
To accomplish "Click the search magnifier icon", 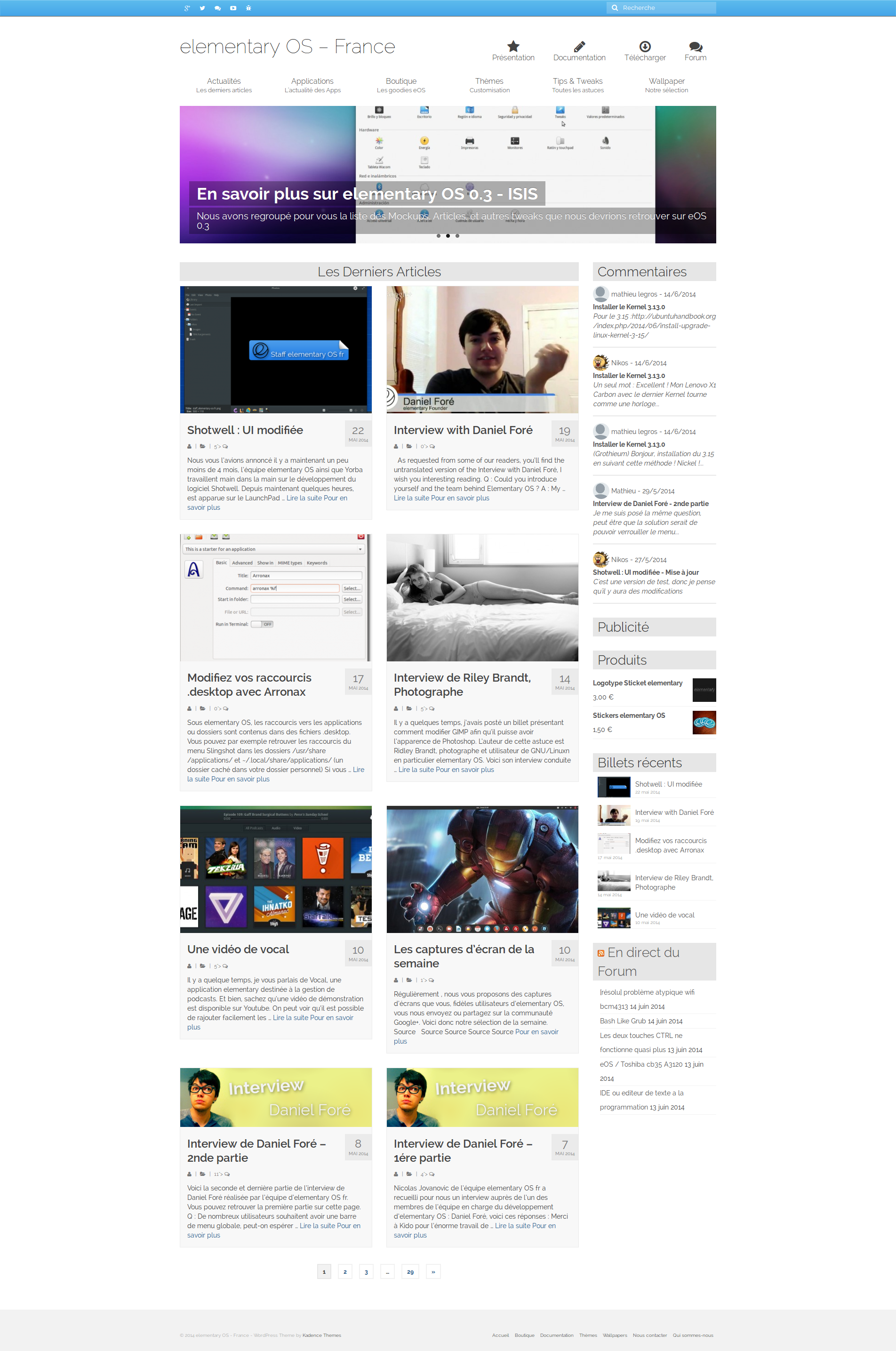I will pyautogui.click(x=615, y=8).
